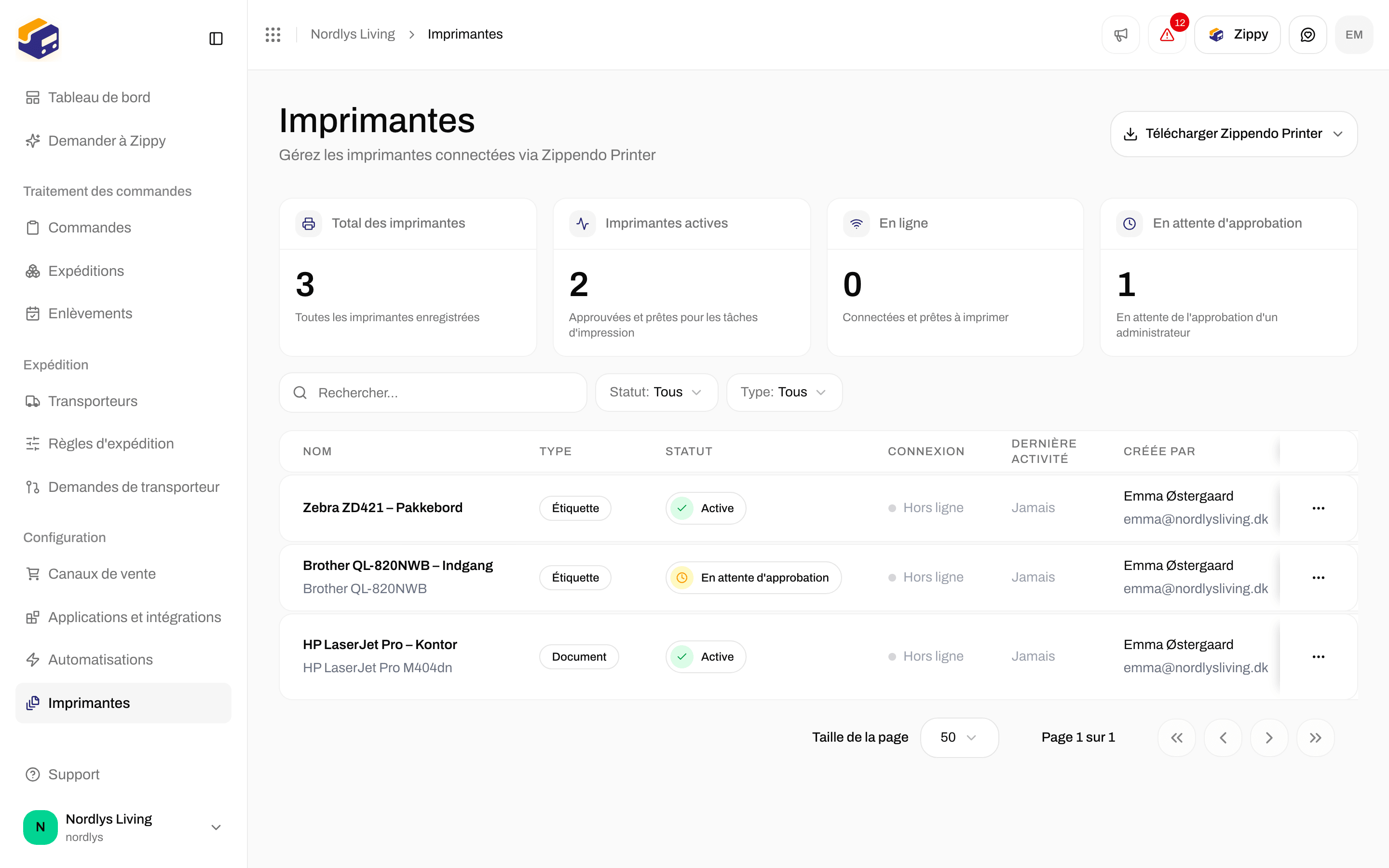Click the yellow clock icon on Brother's pending status
The width and height of the screenshot is (1389, 868).
(682, 578)
